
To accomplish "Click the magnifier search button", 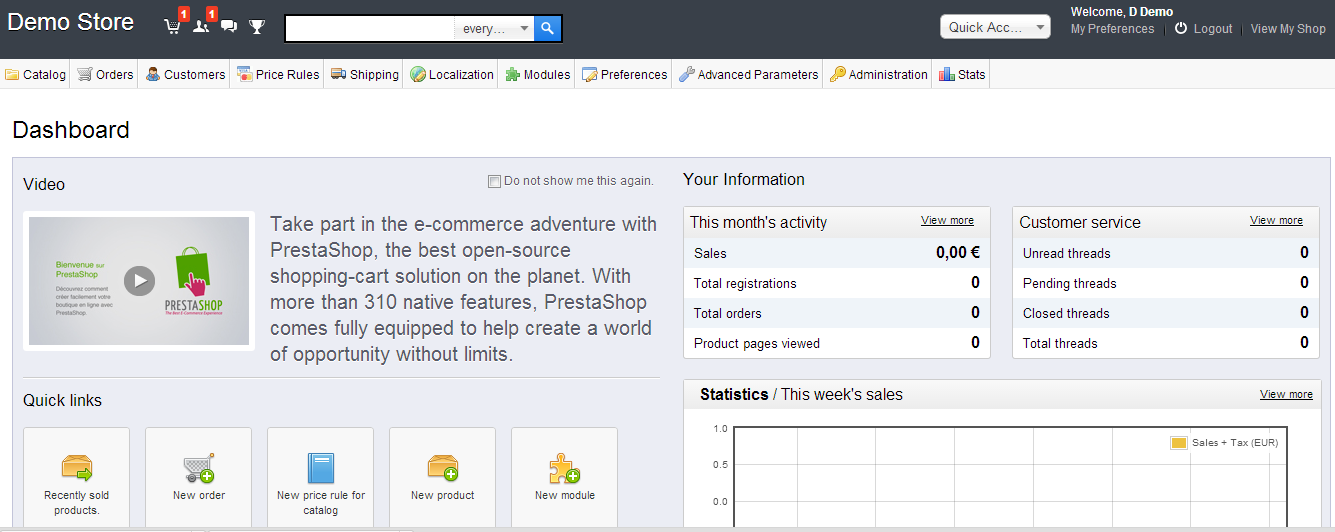I will (x=548, y=28).
